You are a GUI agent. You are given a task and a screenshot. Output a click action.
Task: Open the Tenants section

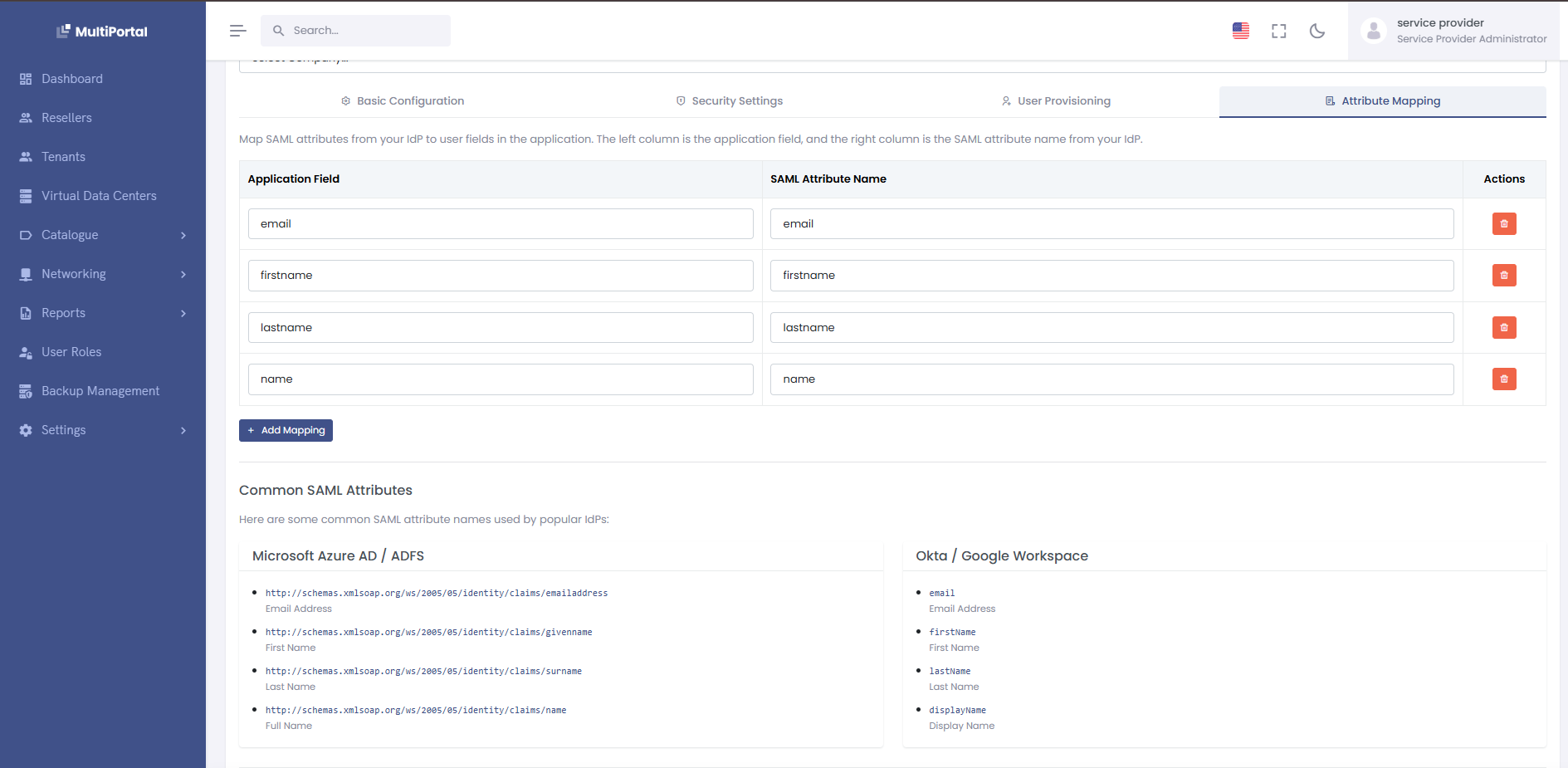pos(63,156)
